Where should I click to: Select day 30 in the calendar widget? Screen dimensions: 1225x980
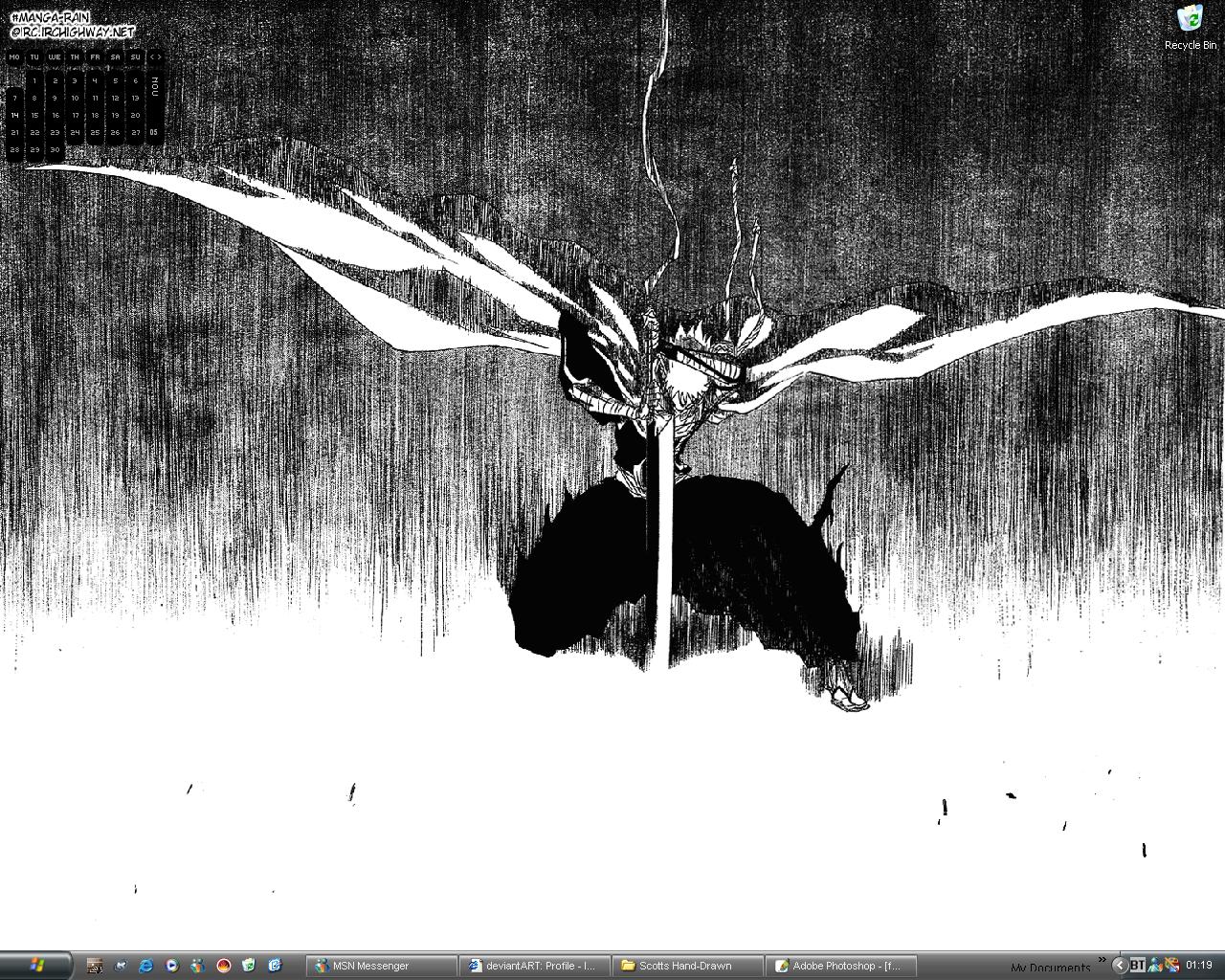pyautogui.click(x=55, y=149)
